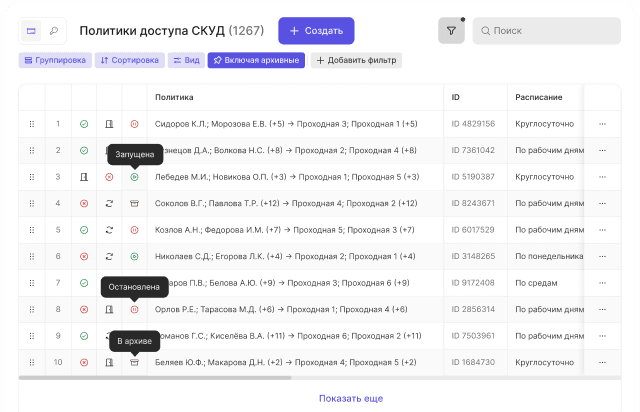Open the three-dots menu for ID 2856314
The height and width of the screenshot is (412, 640).
602,310
